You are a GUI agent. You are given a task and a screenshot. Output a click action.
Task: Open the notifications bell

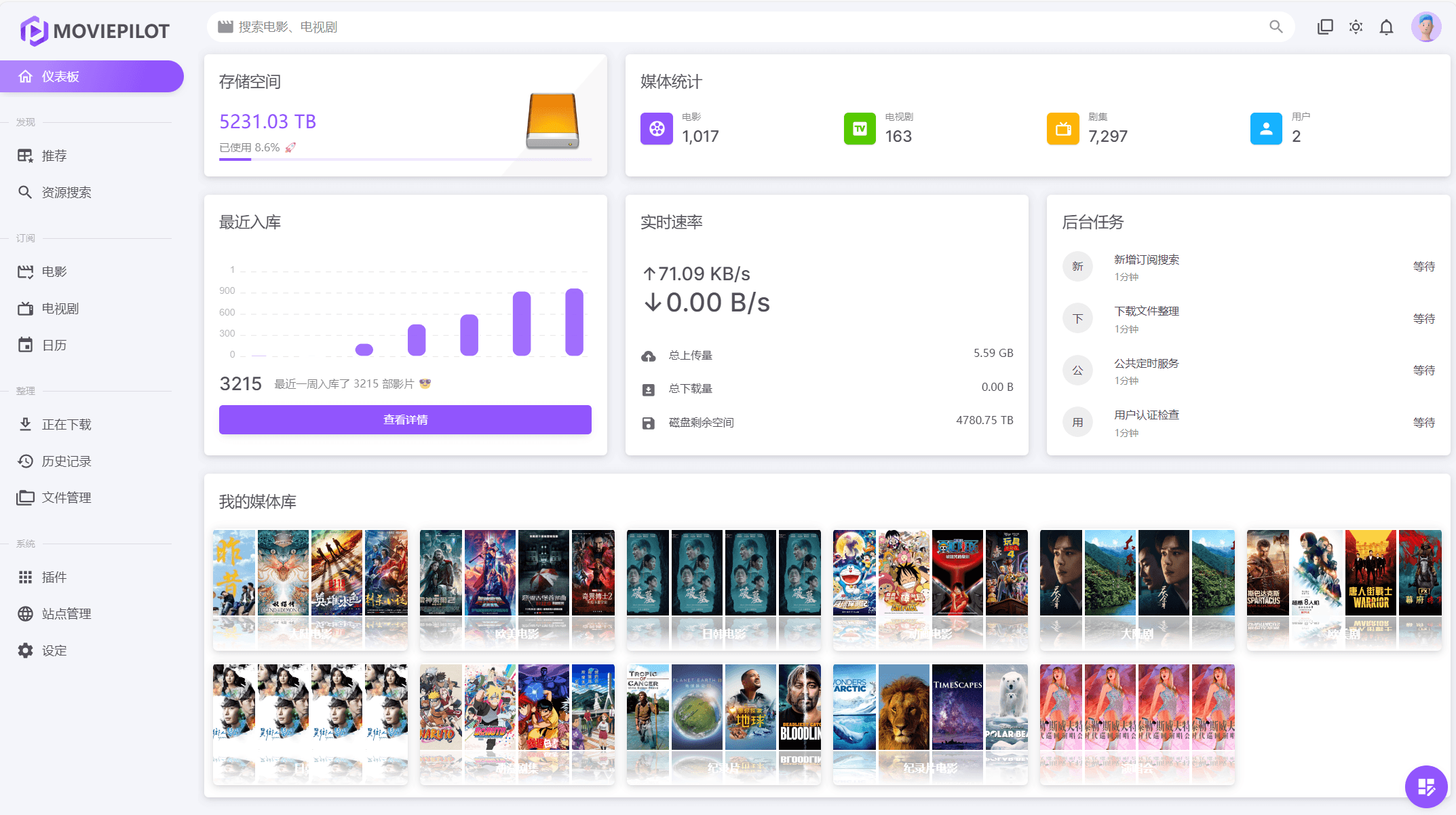(1386, 26)
